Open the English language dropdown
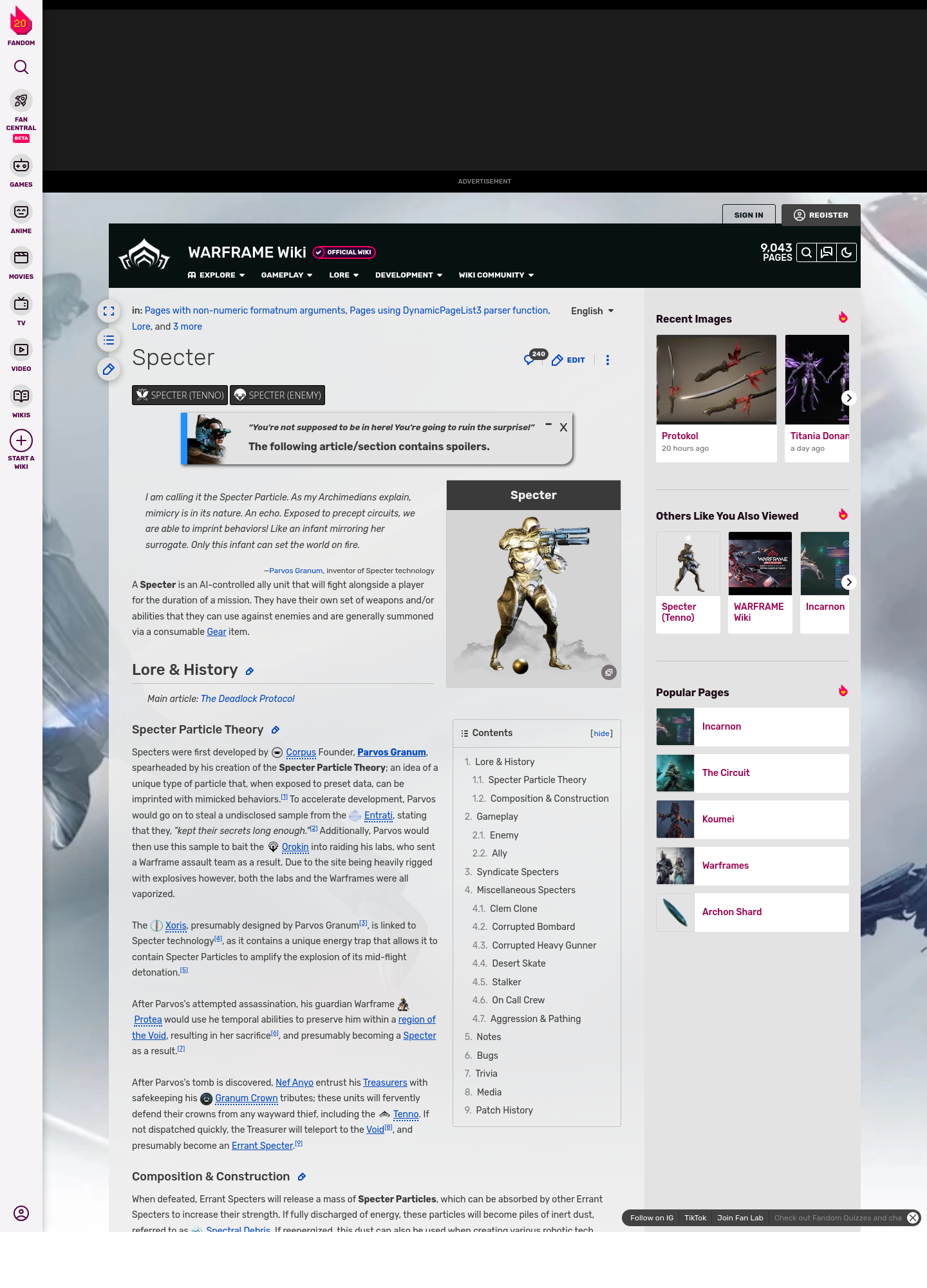Screen dimensions: 927x1288 [592, 311]
